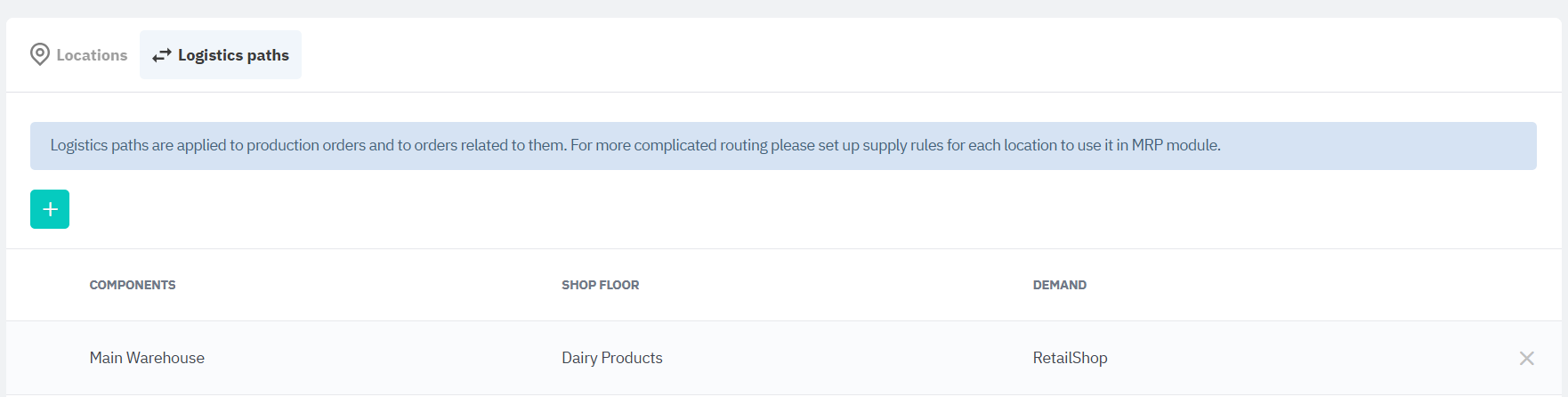The height and width of the screenshot is (397, 1568).
Task: Click the two-way arrows Logistics paths icon
Action: click(161, 55)
